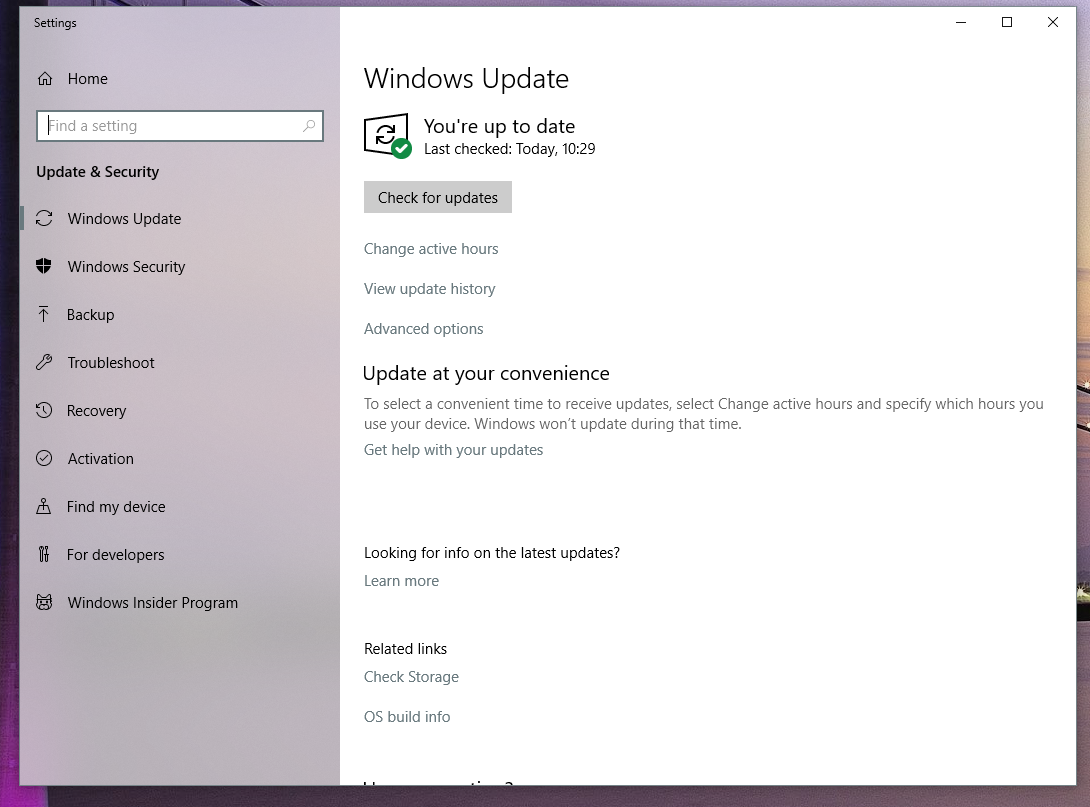This screenshot has height=807, width=1090.
Task: Click the Recovery clock icon
Action: coord(44,410)
